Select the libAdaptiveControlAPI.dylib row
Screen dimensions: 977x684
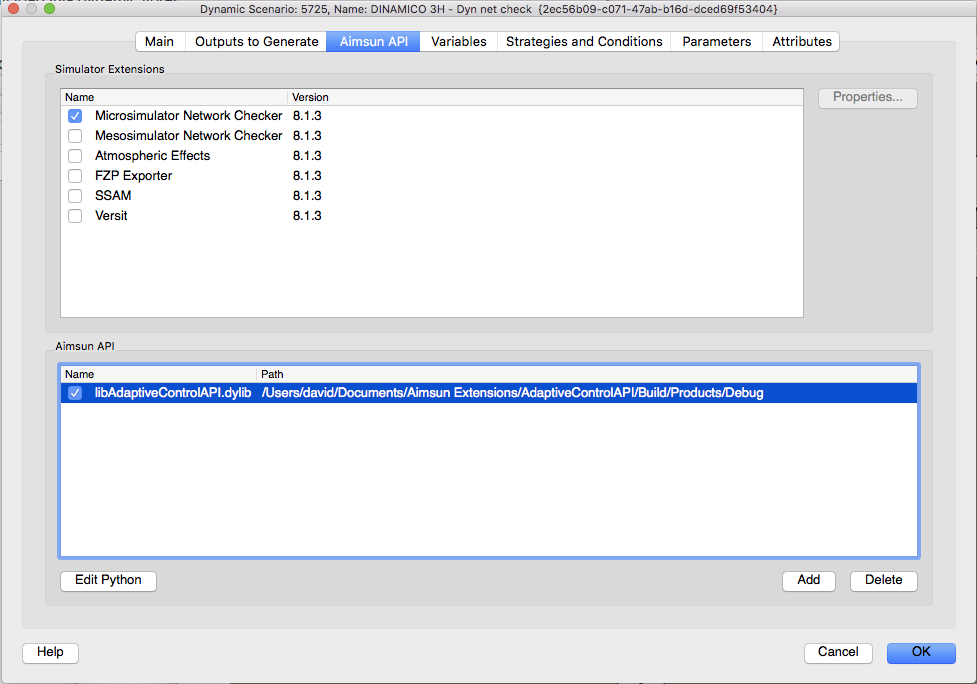click(x=400, y=392)
